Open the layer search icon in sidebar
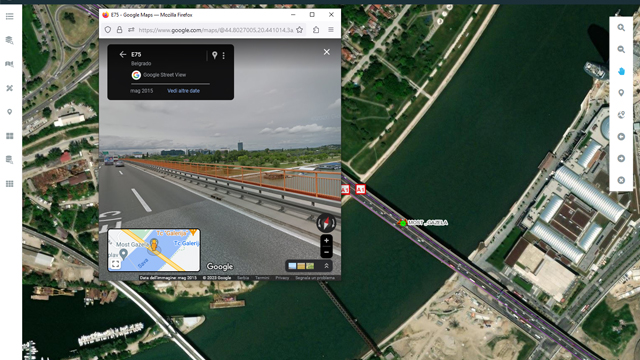 point(9,40)
